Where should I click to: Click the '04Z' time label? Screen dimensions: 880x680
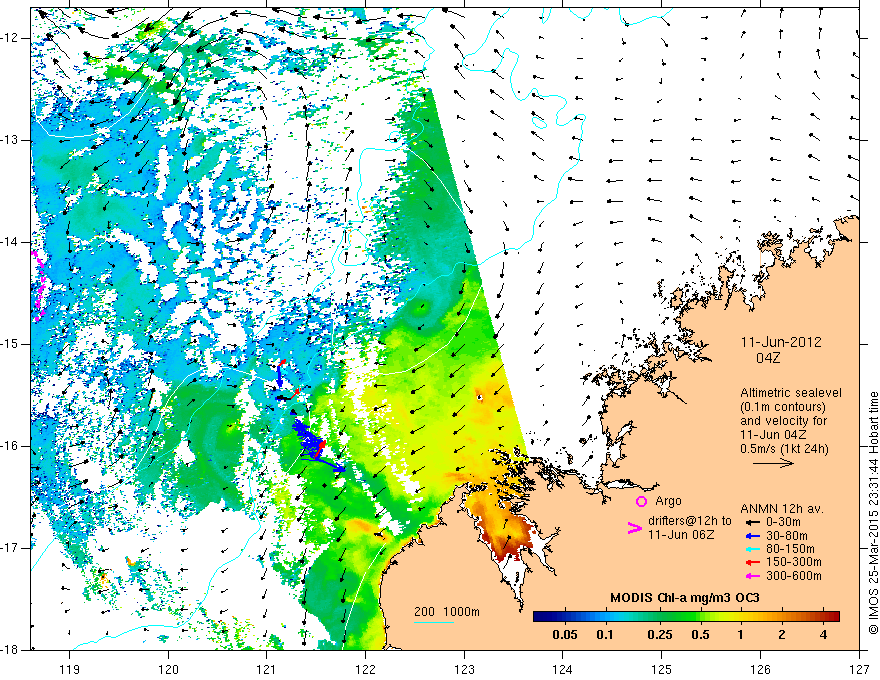tap(768, 358)
